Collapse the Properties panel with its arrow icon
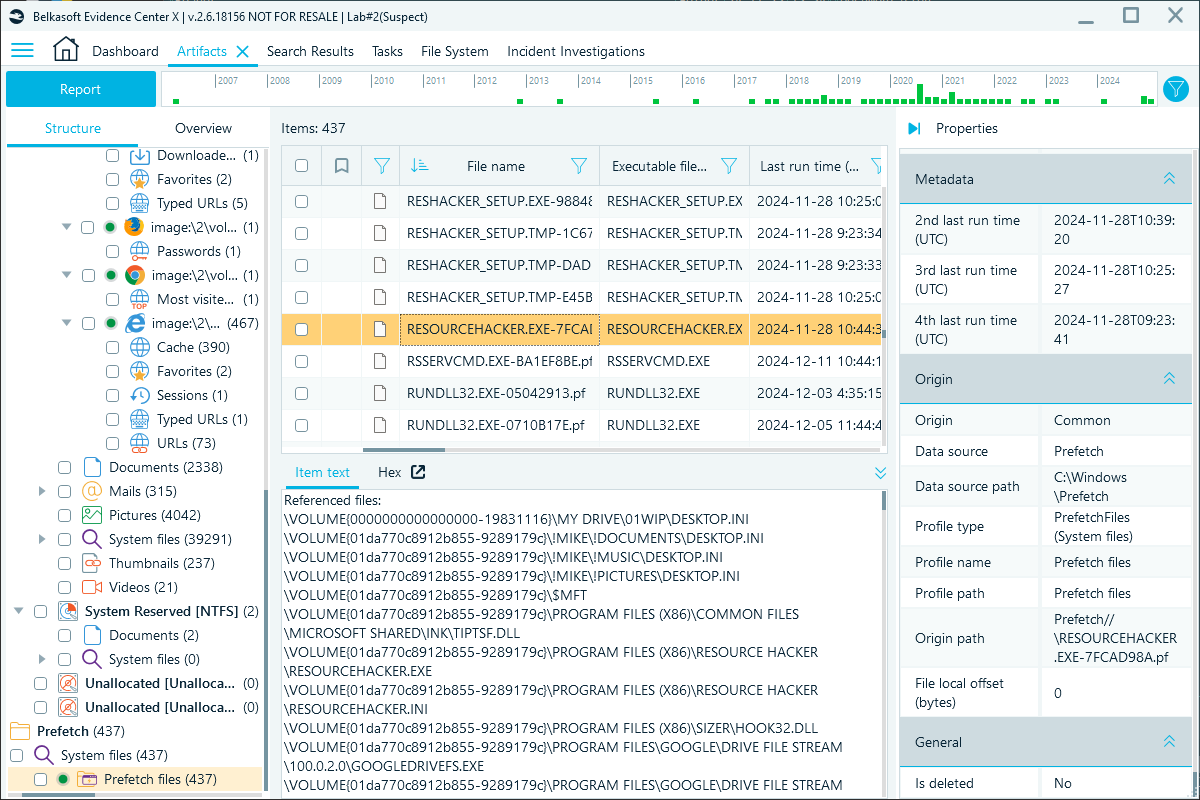This screenshot has width=1200, height=800. [914, 128]
